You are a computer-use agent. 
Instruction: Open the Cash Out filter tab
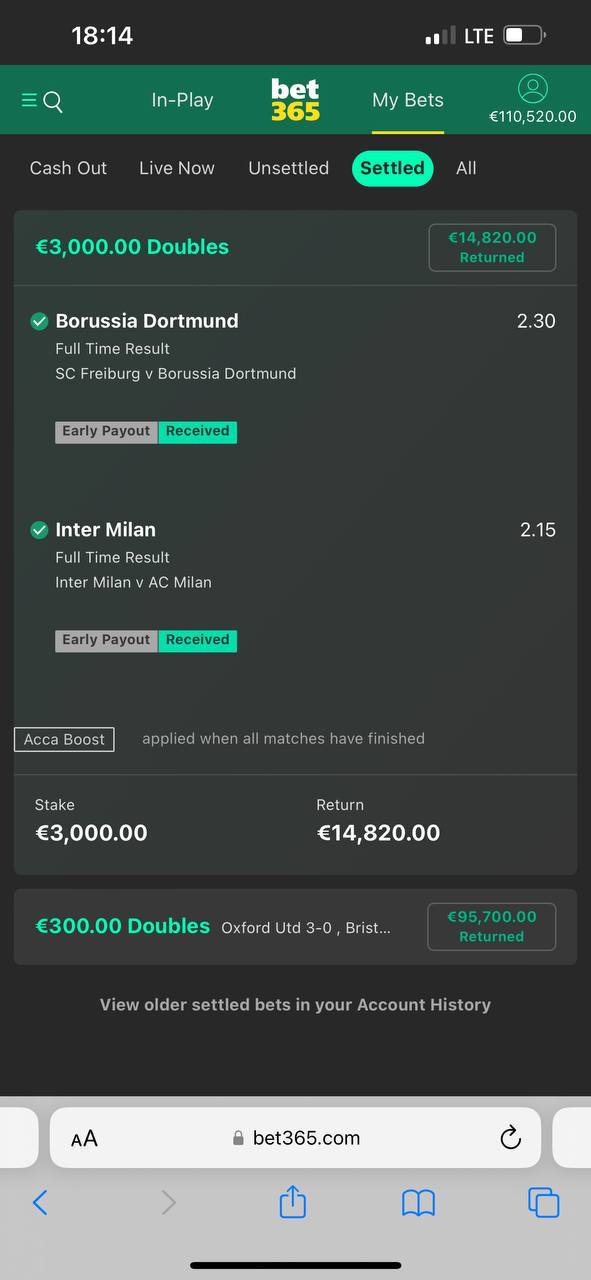pos(68,168)
